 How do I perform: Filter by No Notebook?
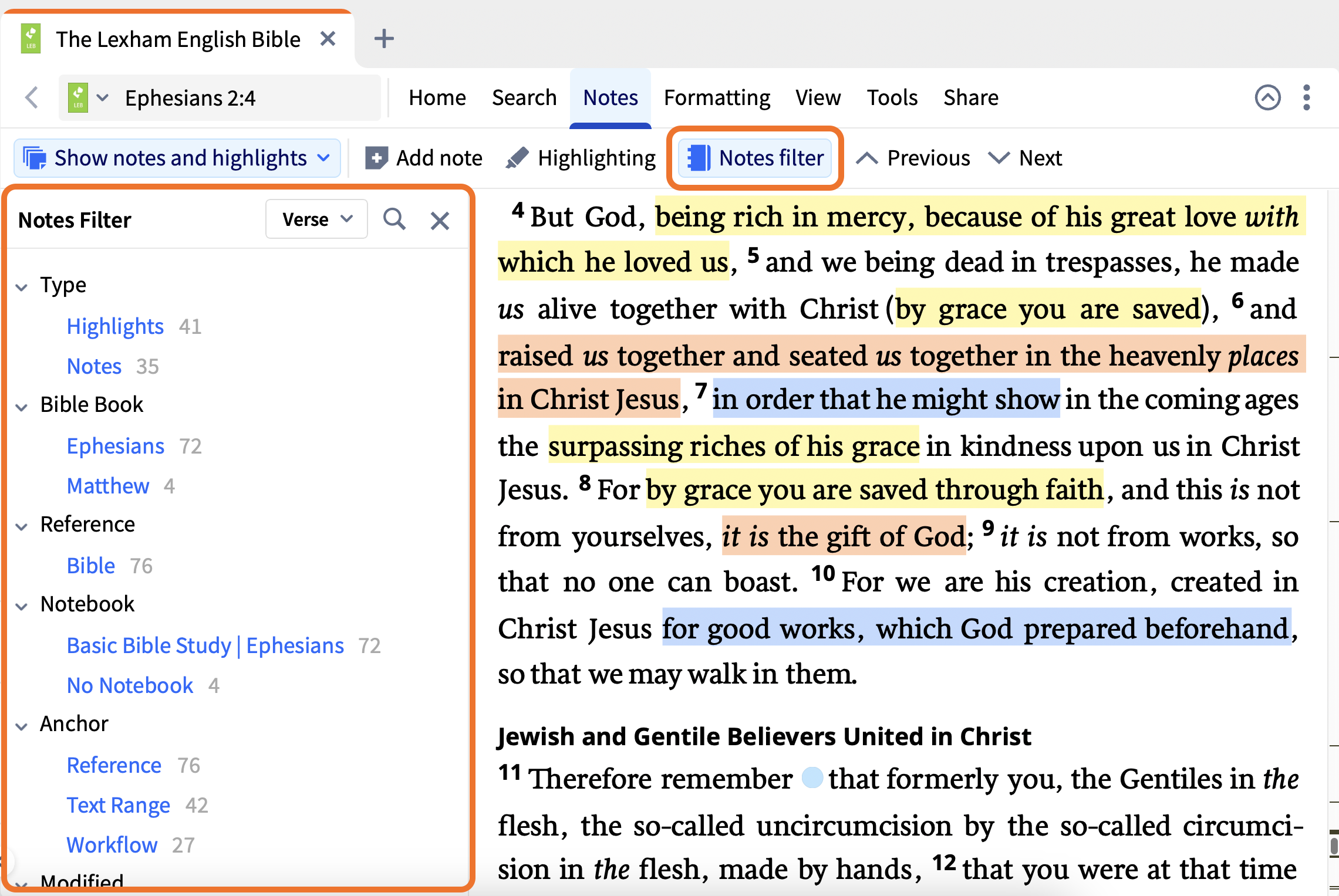tap(130, 685)
